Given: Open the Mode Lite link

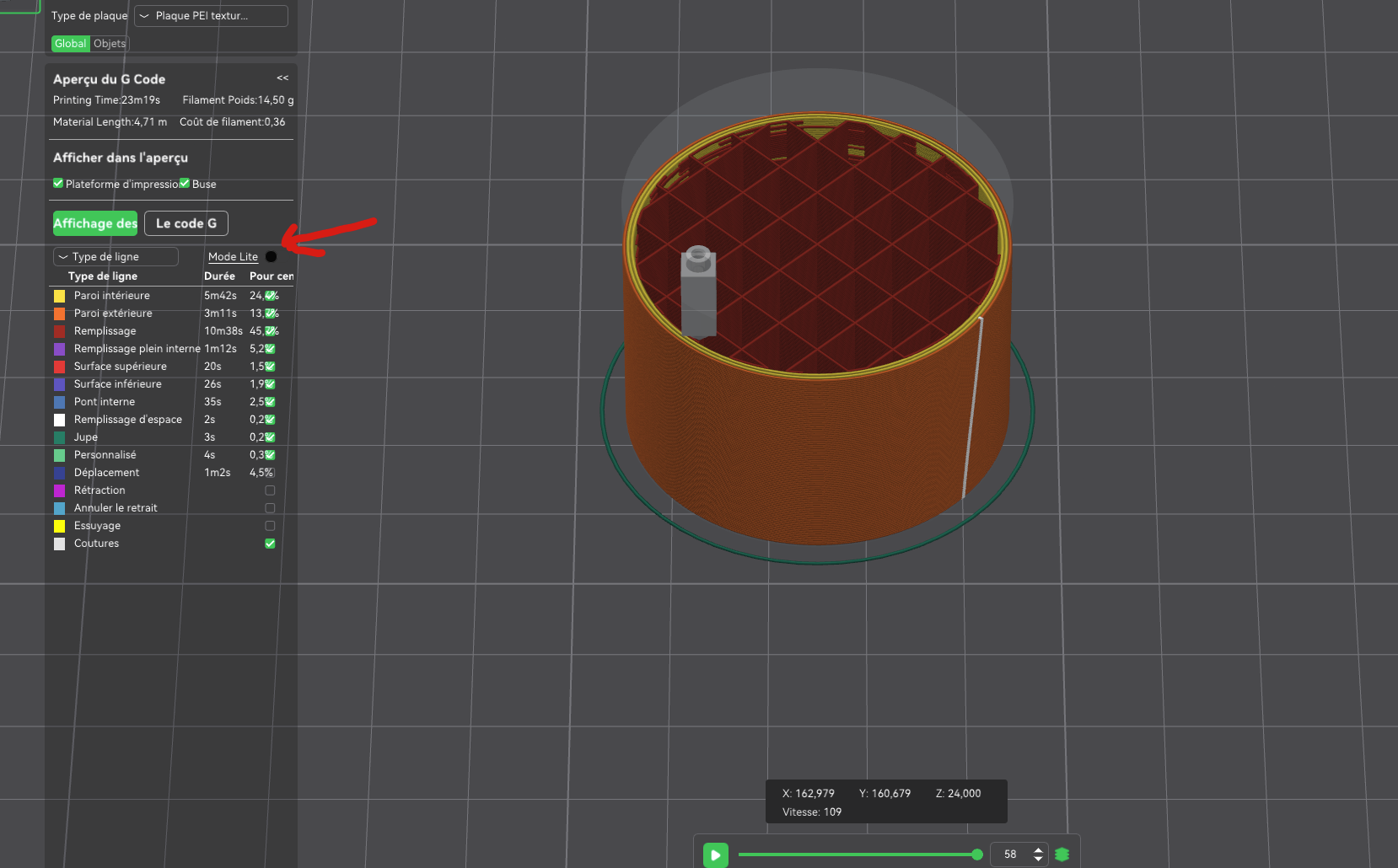Looking at the screenshot, I should [x=233, y=257].
